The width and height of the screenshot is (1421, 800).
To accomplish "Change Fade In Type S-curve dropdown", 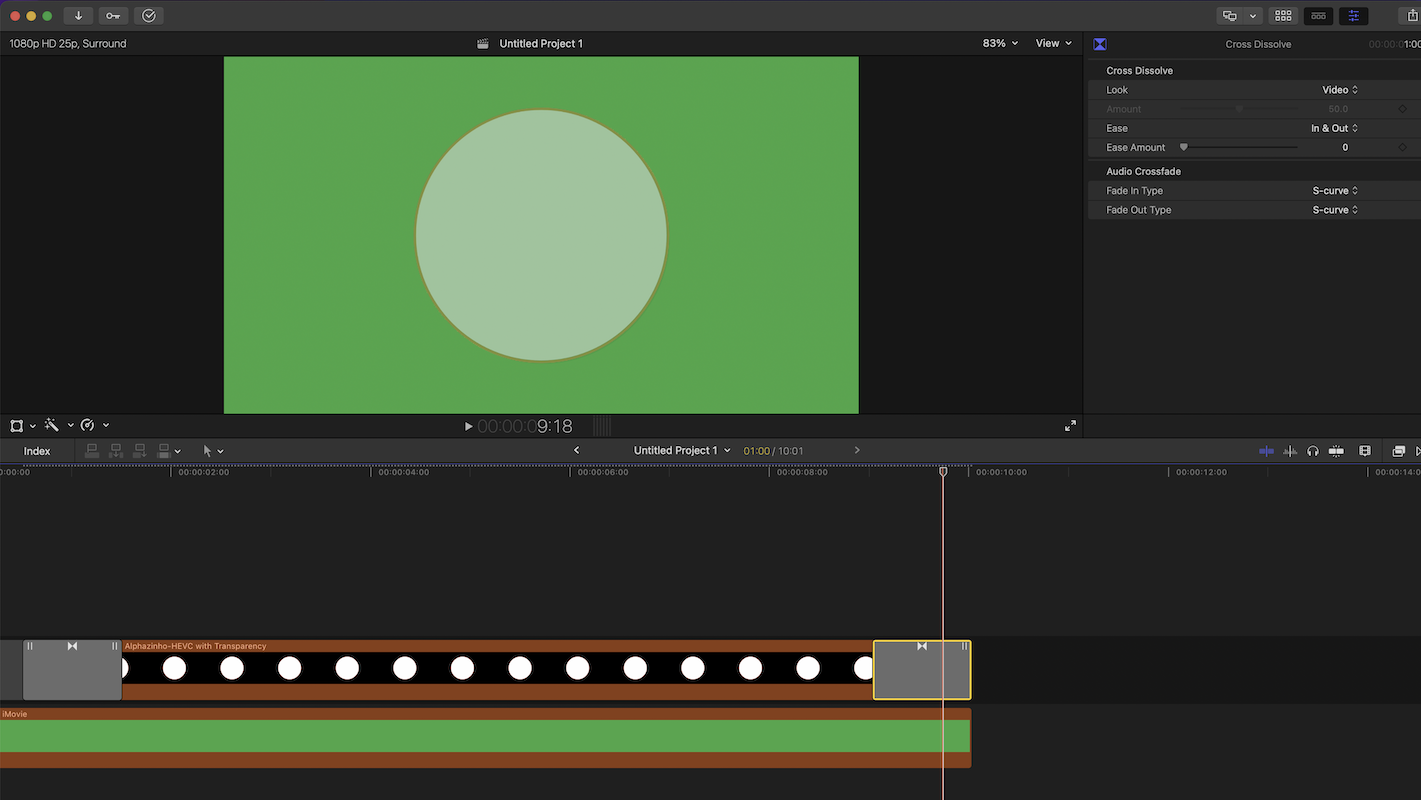I will click(x=1335, y=191).
